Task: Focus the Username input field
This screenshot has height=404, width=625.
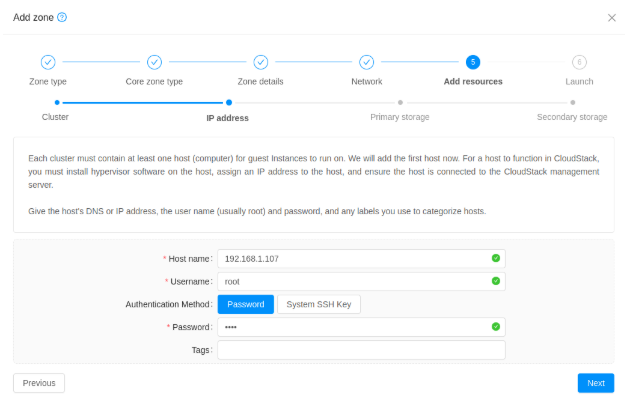Action: (361, 281)
